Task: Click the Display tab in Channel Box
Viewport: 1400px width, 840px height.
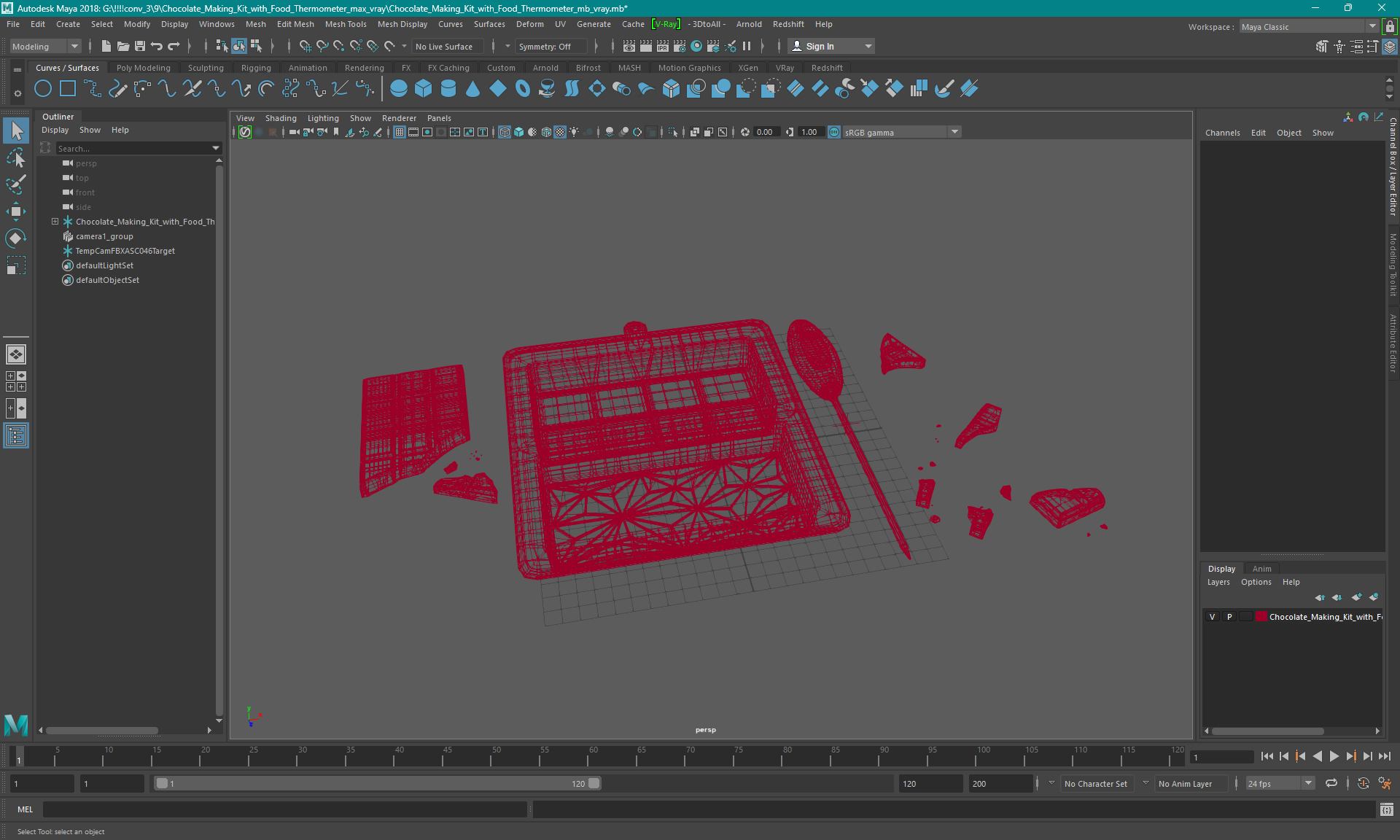Action: click(x=1222, y=568)
